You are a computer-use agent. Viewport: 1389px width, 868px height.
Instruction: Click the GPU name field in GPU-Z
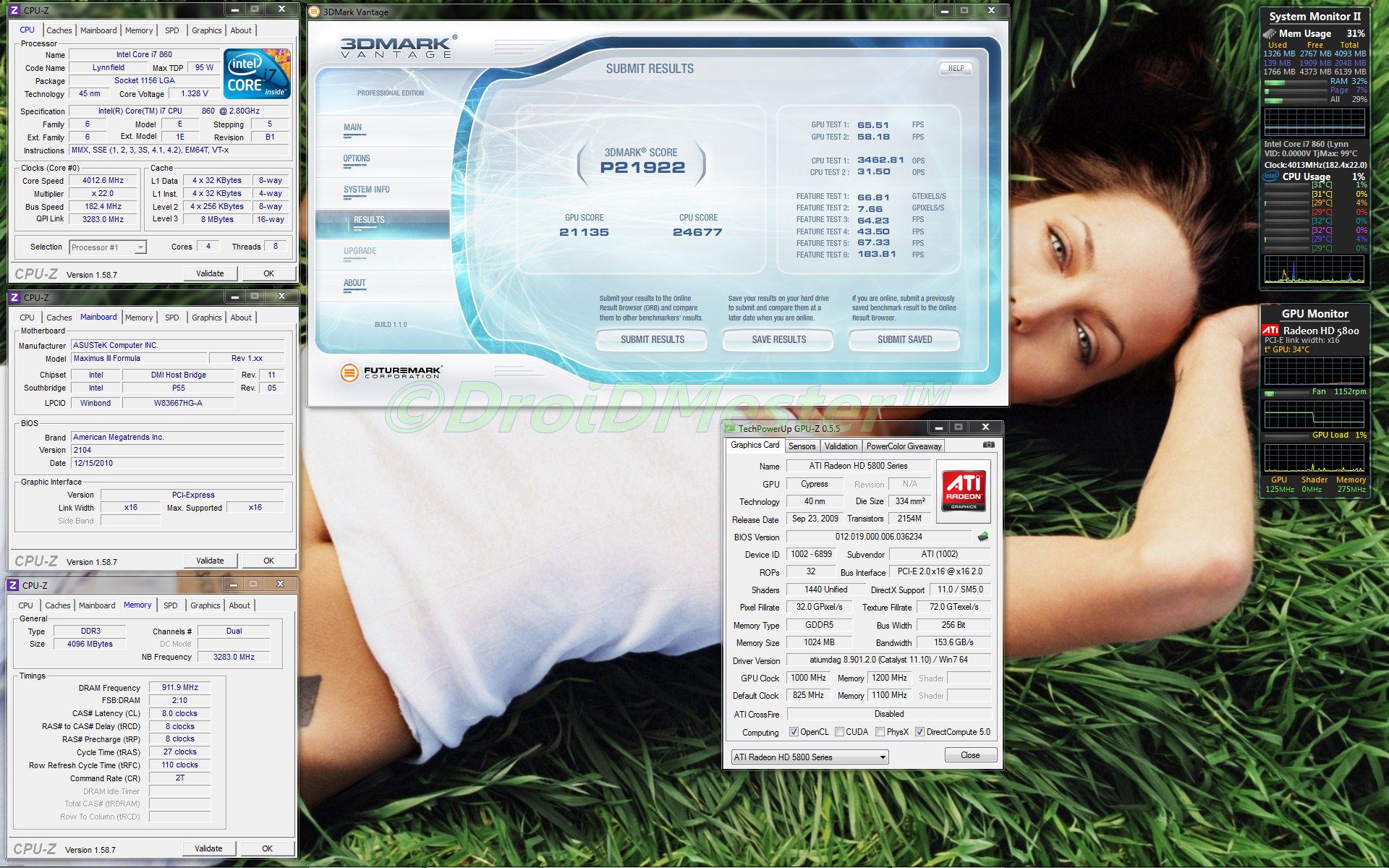[x=858, y=466]
